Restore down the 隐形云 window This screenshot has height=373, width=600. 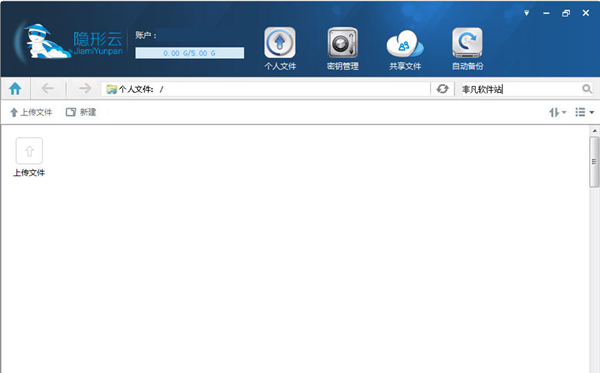point(566,13)
